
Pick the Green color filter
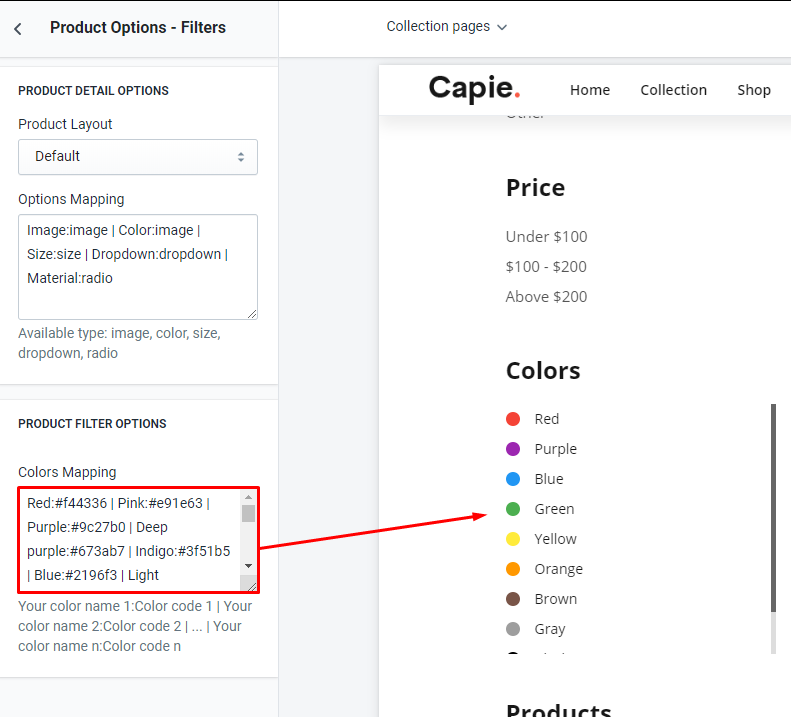coord(513,509)
